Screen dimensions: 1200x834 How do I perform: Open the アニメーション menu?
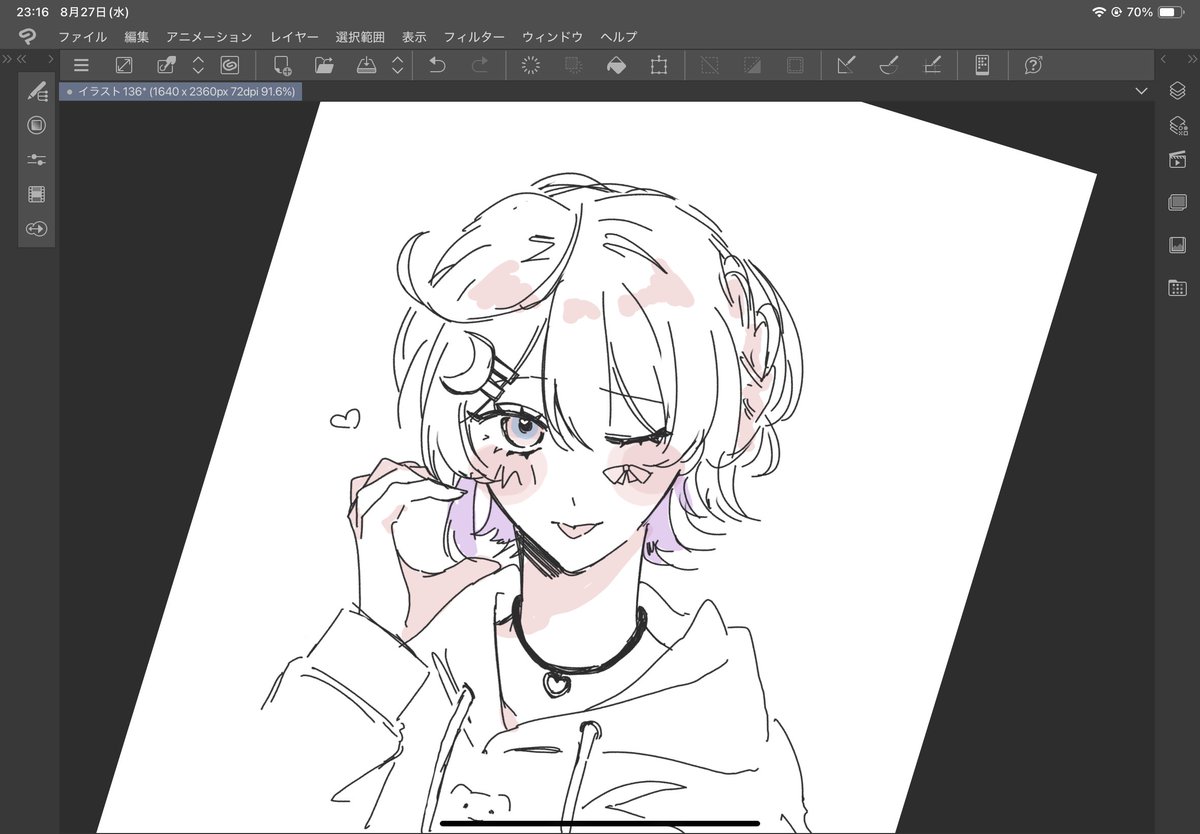pos(210,36)
